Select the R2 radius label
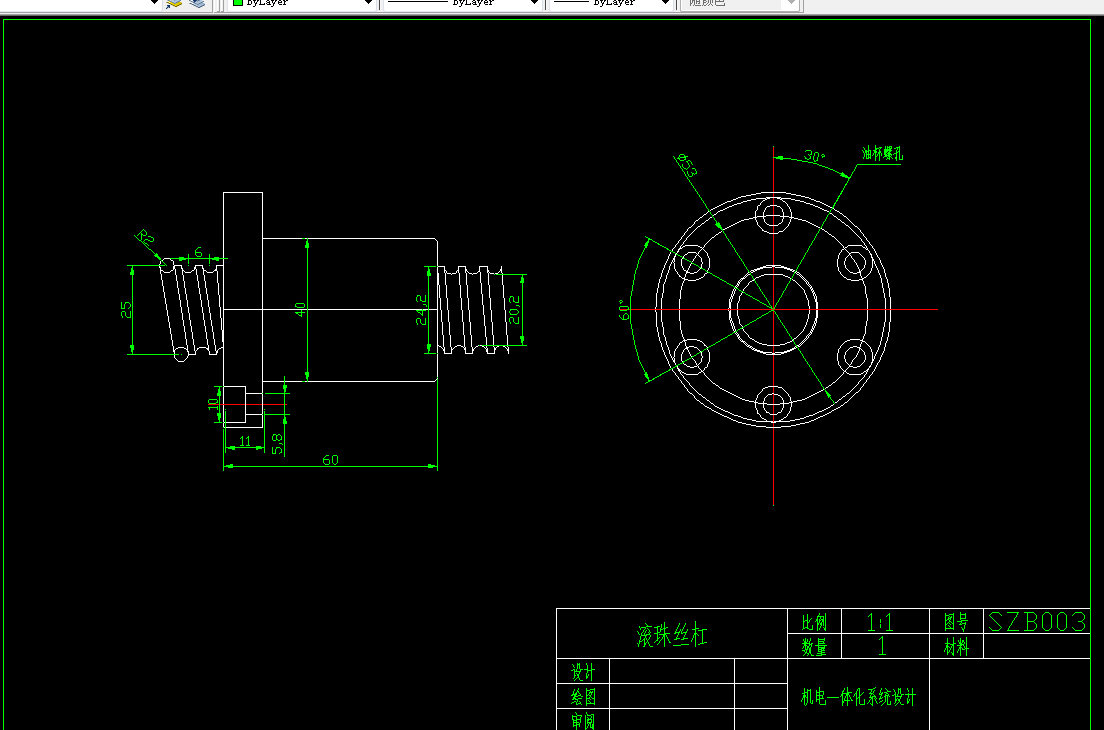 click(144, 237)
